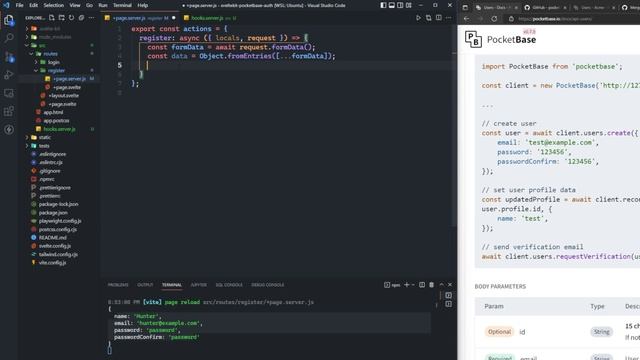The height and width of the screenshot is (360, 640).
Task: Click the browser back arrow
Action: [x=467, y=19]
